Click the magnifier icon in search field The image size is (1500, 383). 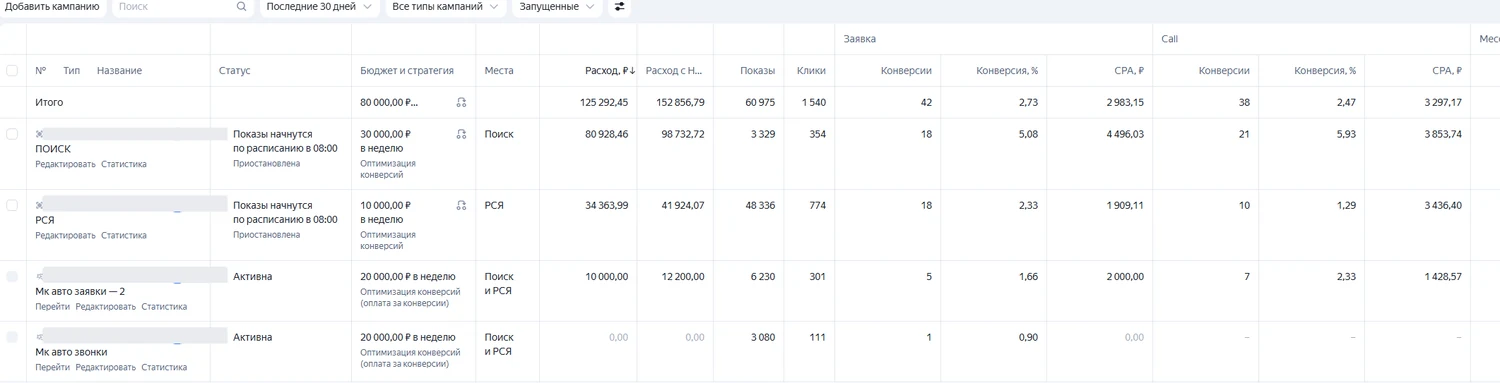(x=241, y=7)
